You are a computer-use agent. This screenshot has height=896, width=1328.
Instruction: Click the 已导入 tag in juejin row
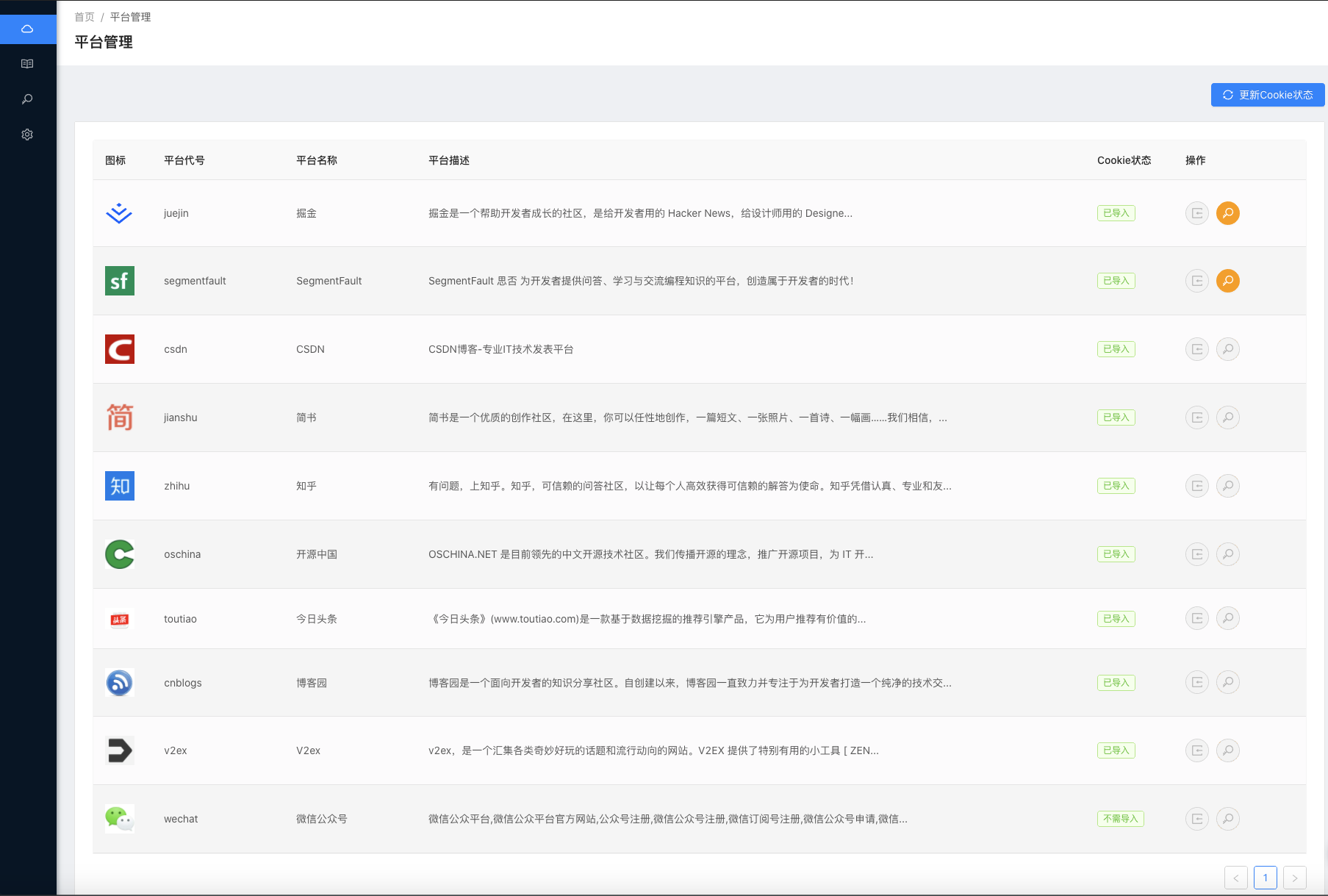click(1116, 213)
